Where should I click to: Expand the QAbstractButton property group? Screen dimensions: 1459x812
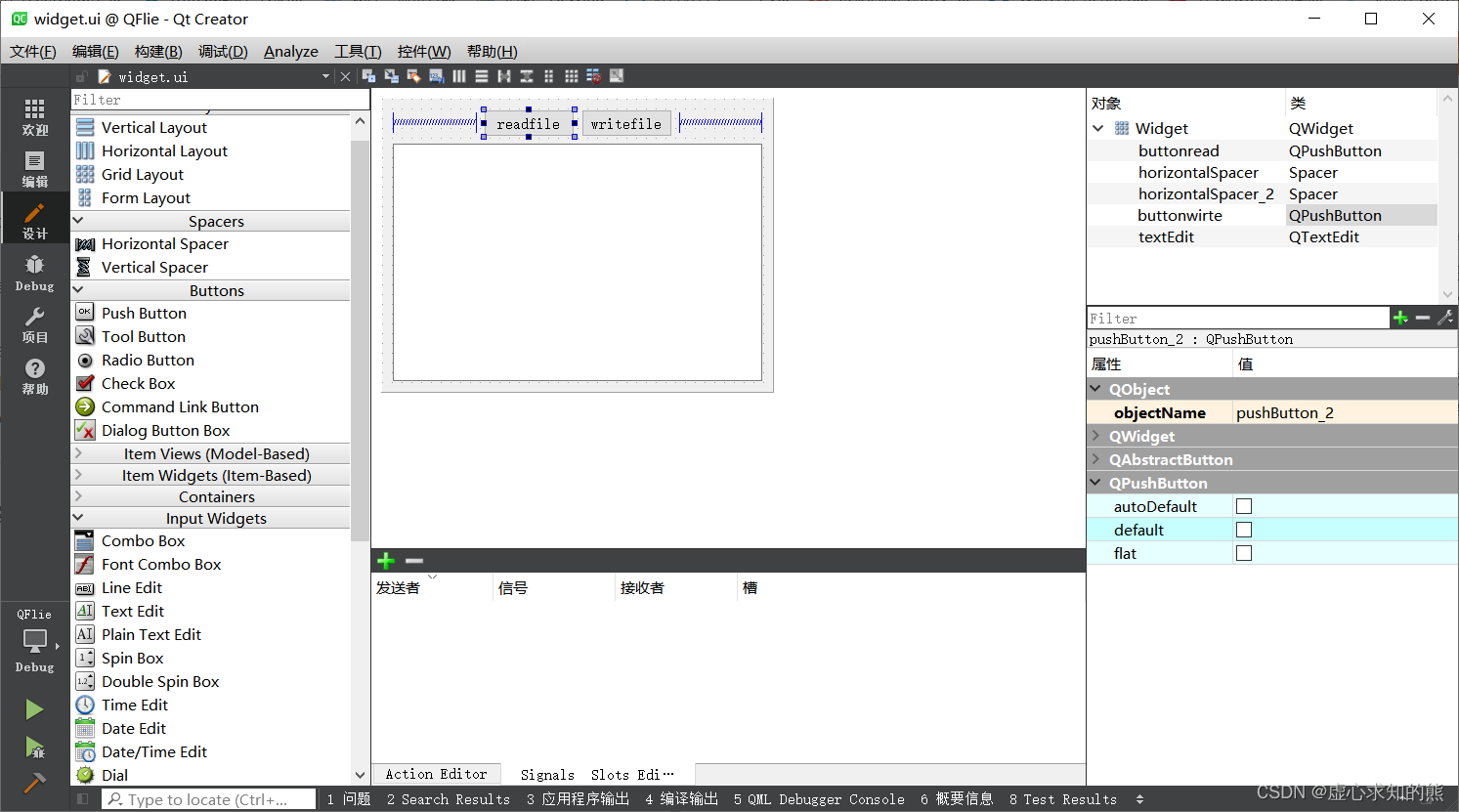pyautogui.click(x=1095, y=459)
